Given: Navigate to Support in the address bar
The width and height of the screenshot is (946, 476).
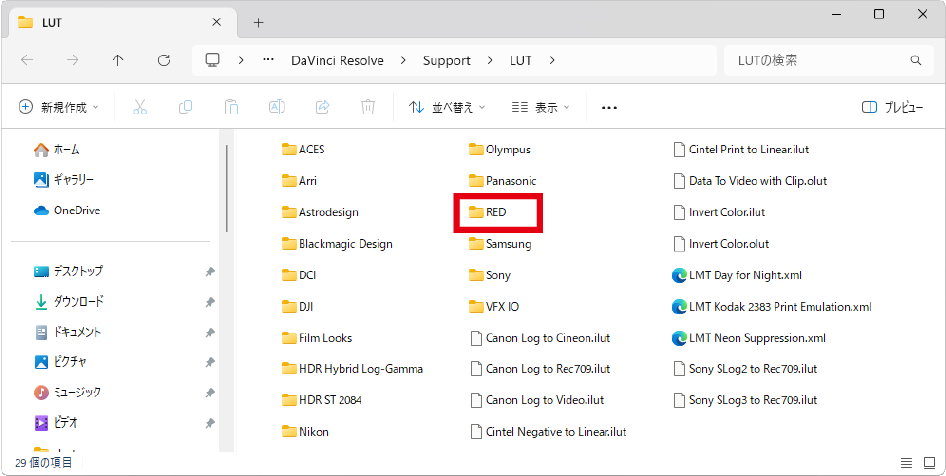Looking at the screenshot, I should coord(446,60).
